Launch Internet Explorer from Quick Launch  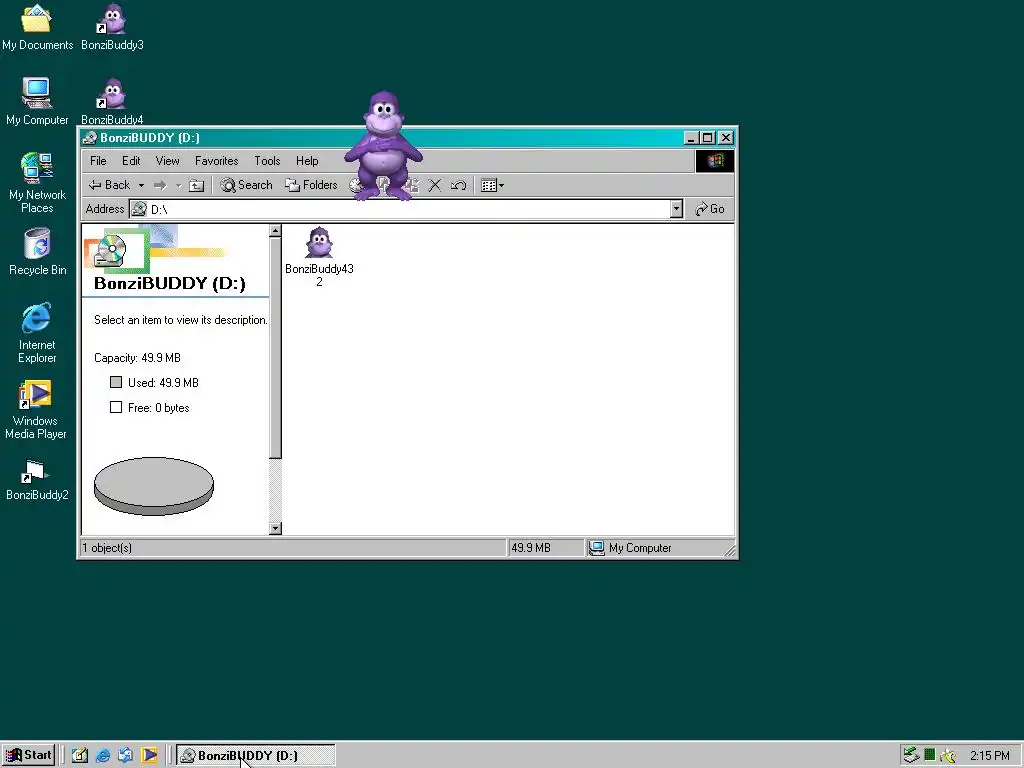103,756
